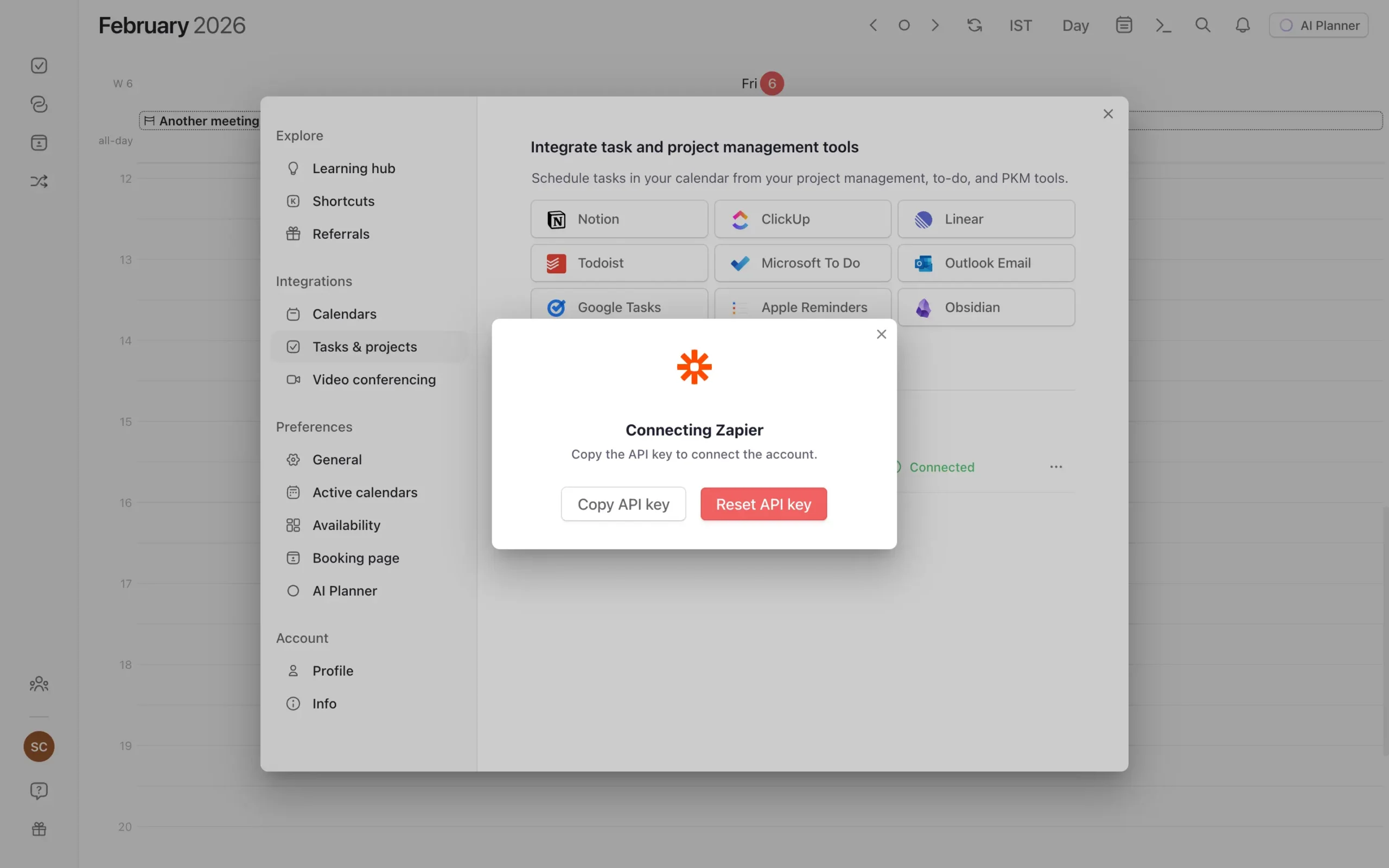1389x868 pixels.
Task: Go to next day with forward arrow
Action: pos(935,25)
